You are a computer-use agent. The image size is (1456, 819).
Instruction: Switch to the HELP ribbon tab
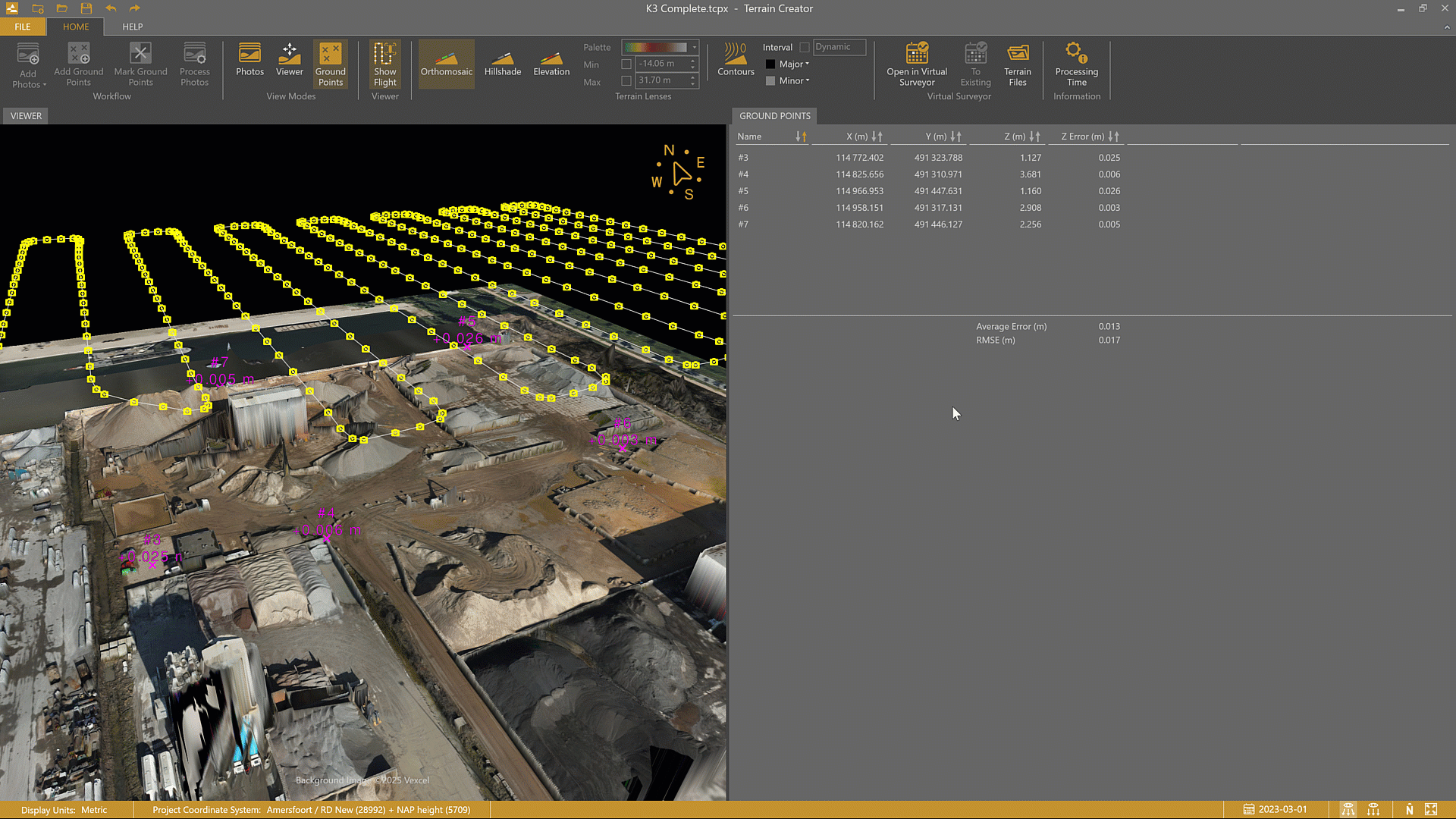(x=133, y=27)
